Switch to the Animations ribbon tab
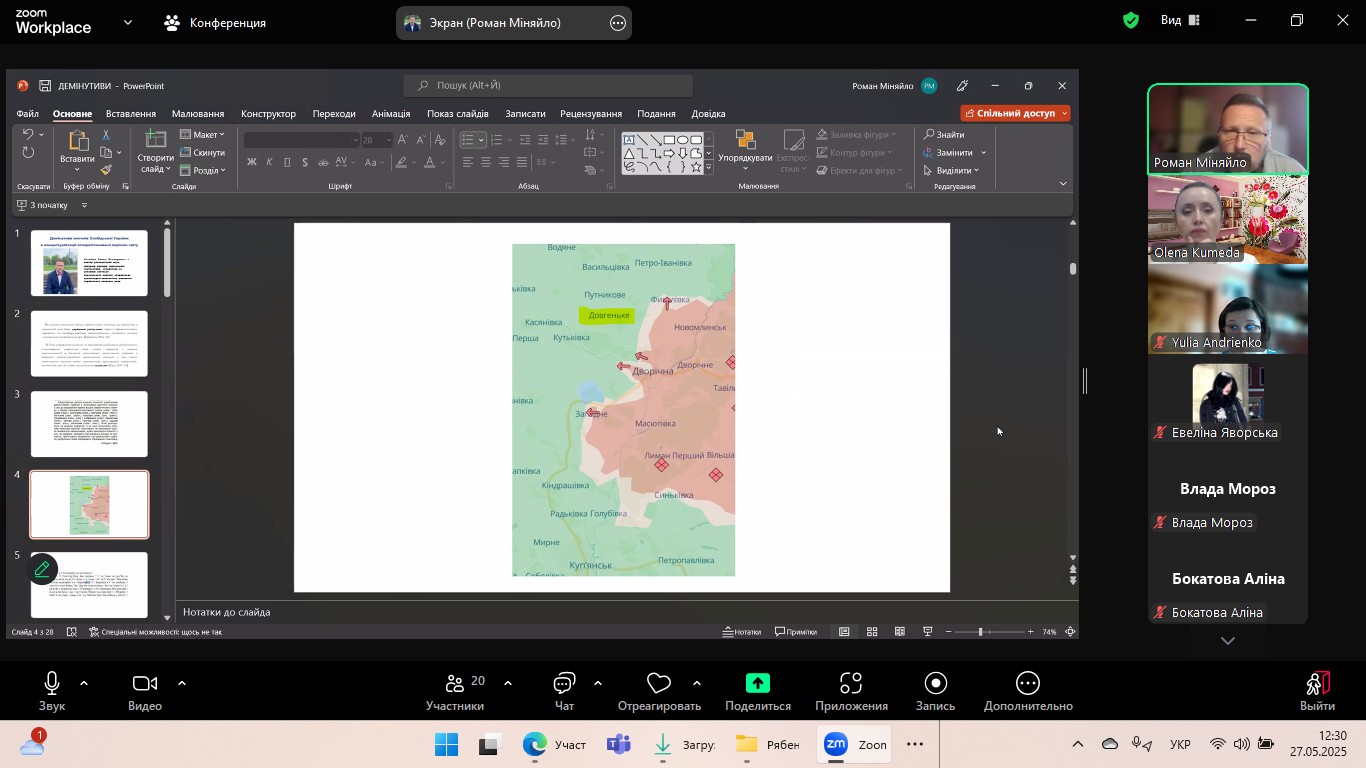The height and width of the screenshot is (768, 1366). [390, 114]
